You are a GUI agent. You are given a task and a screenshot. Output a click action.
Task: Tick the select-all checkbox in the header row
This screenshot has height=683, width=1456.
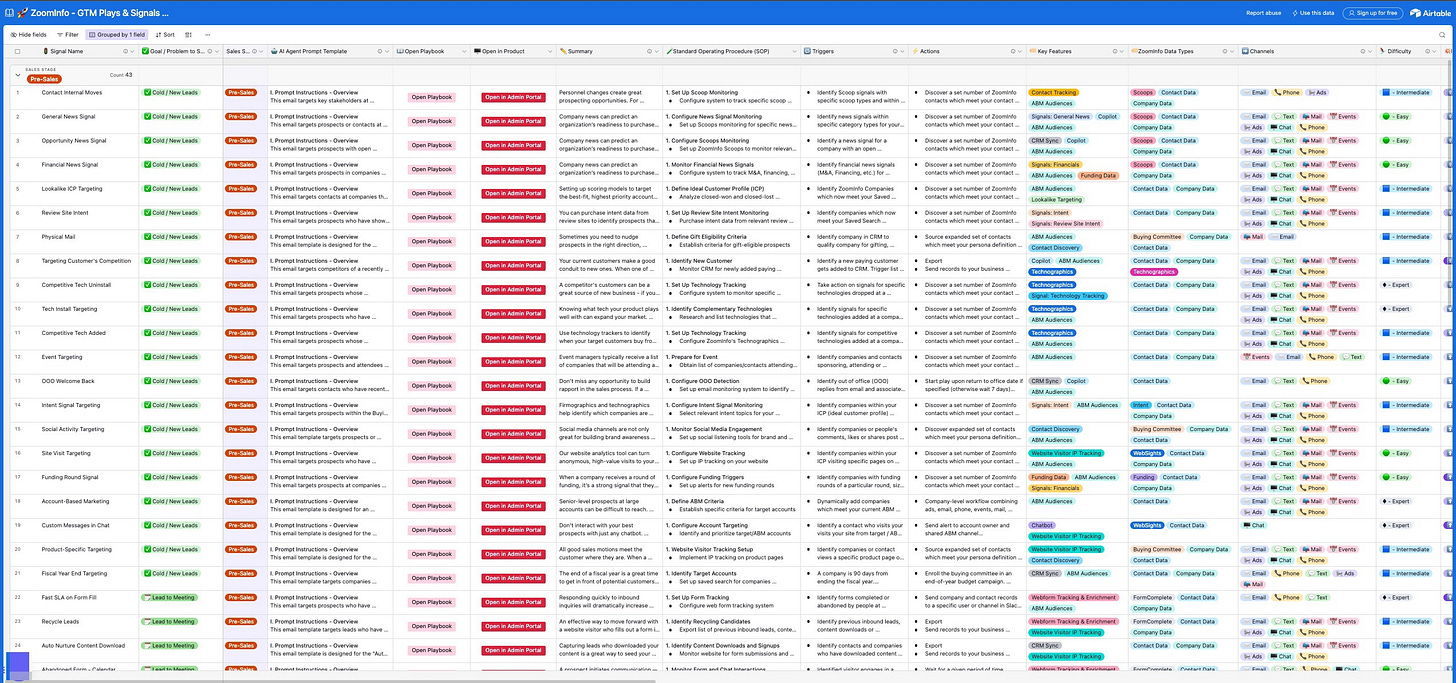[17, 51]
